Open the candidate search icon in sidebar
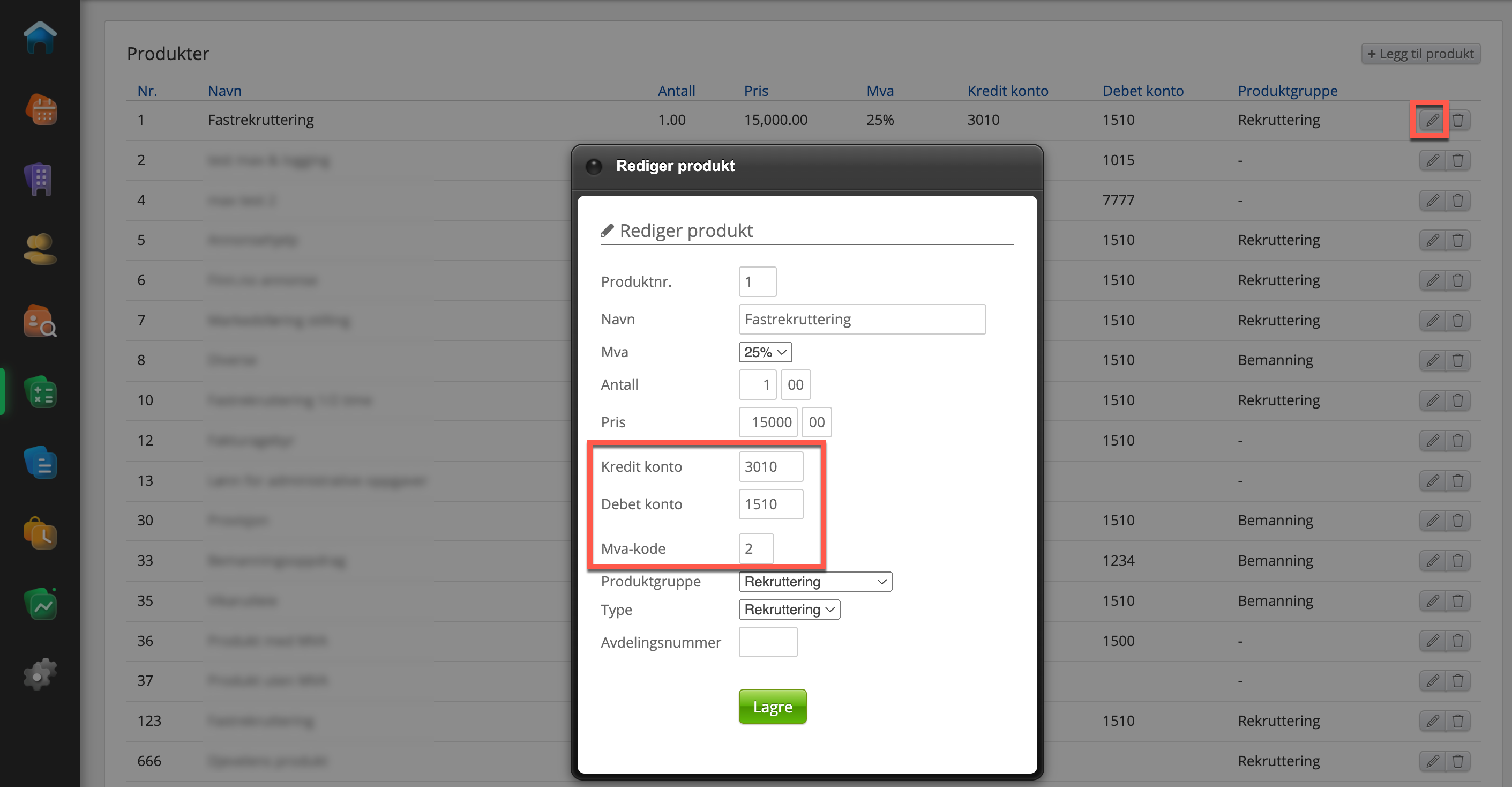The image size is (1512, 787). 40,321
